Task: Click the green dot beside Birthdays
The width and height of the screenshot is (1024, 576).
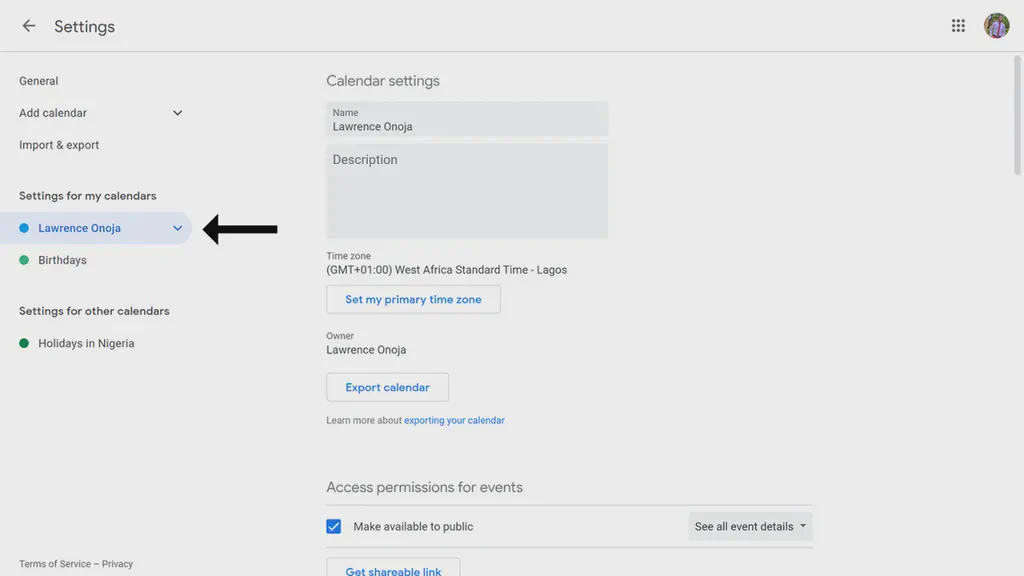Action: click(22, 259)
